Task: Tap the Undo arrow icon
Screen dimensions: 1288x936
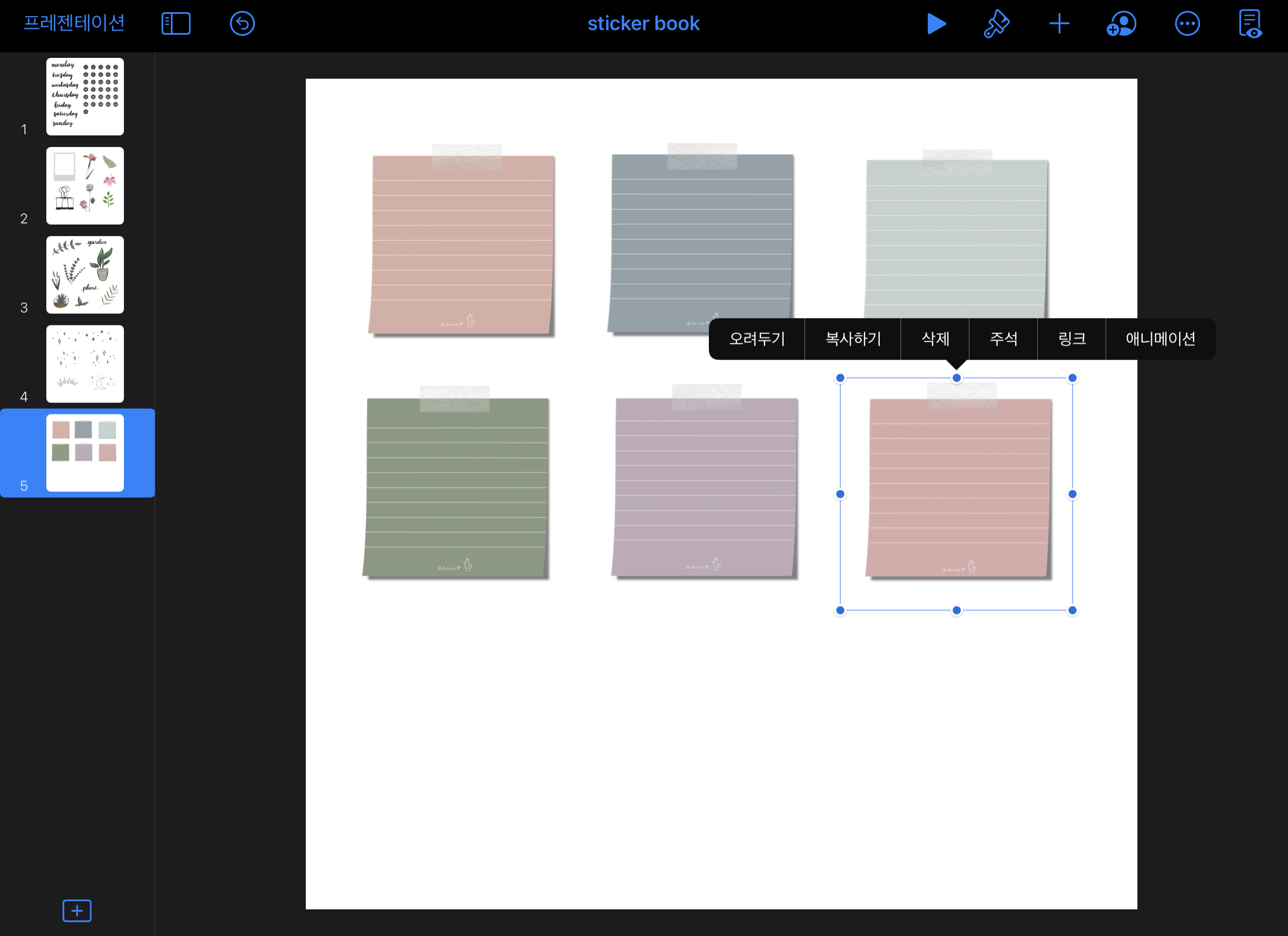Action: tap(242, 24)
